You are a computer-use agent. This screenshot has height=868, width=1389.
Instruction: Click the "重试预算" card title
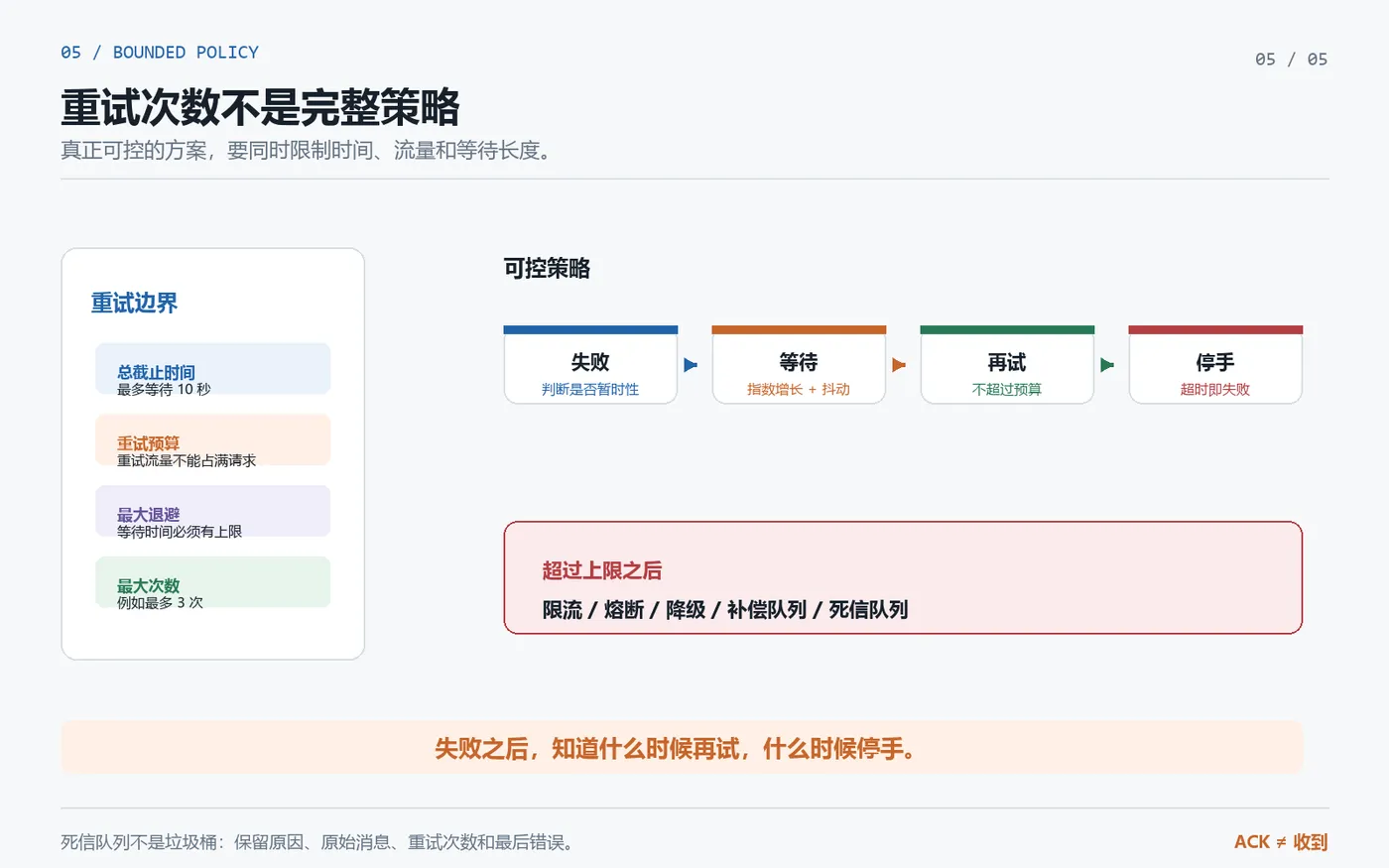point(148,443)
